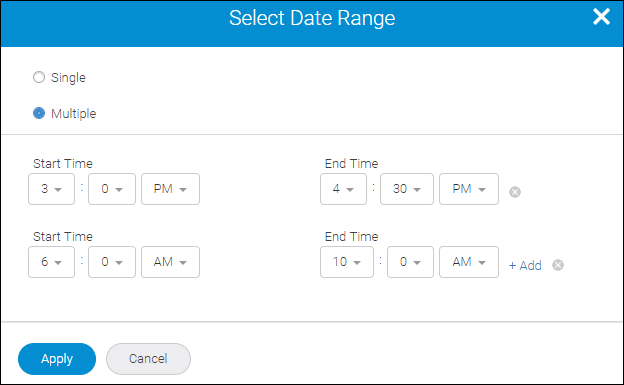This screenshot has width=624, height=385.
Task: Click the Apply button
Action: pyautogui.click(x=57, y=359)
